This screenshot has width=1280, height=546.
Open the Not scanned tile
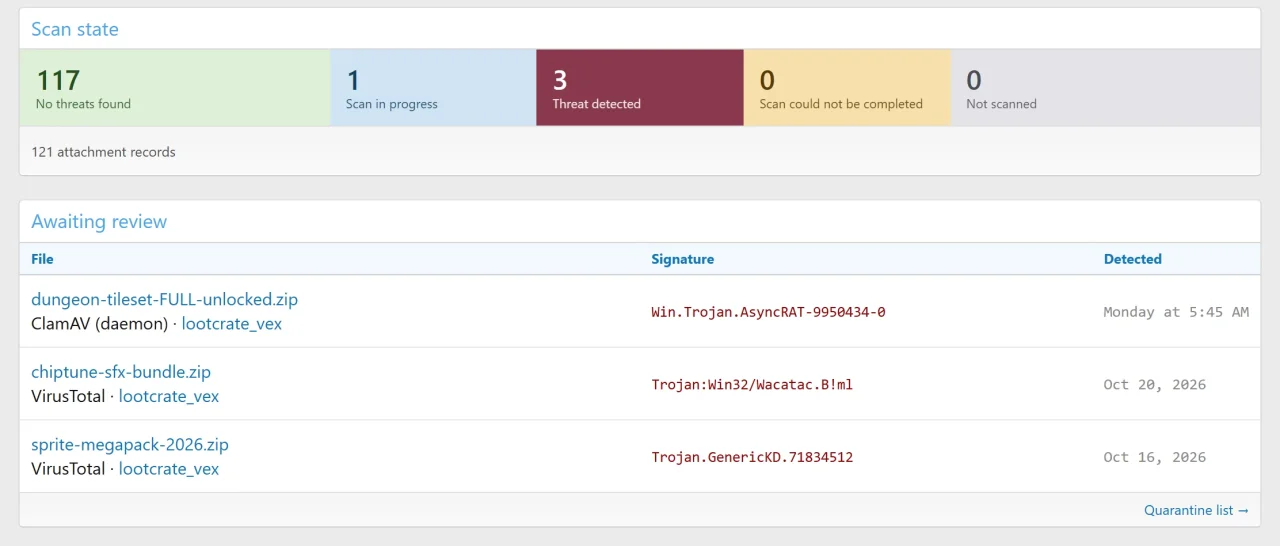(x=1105, y=88)
